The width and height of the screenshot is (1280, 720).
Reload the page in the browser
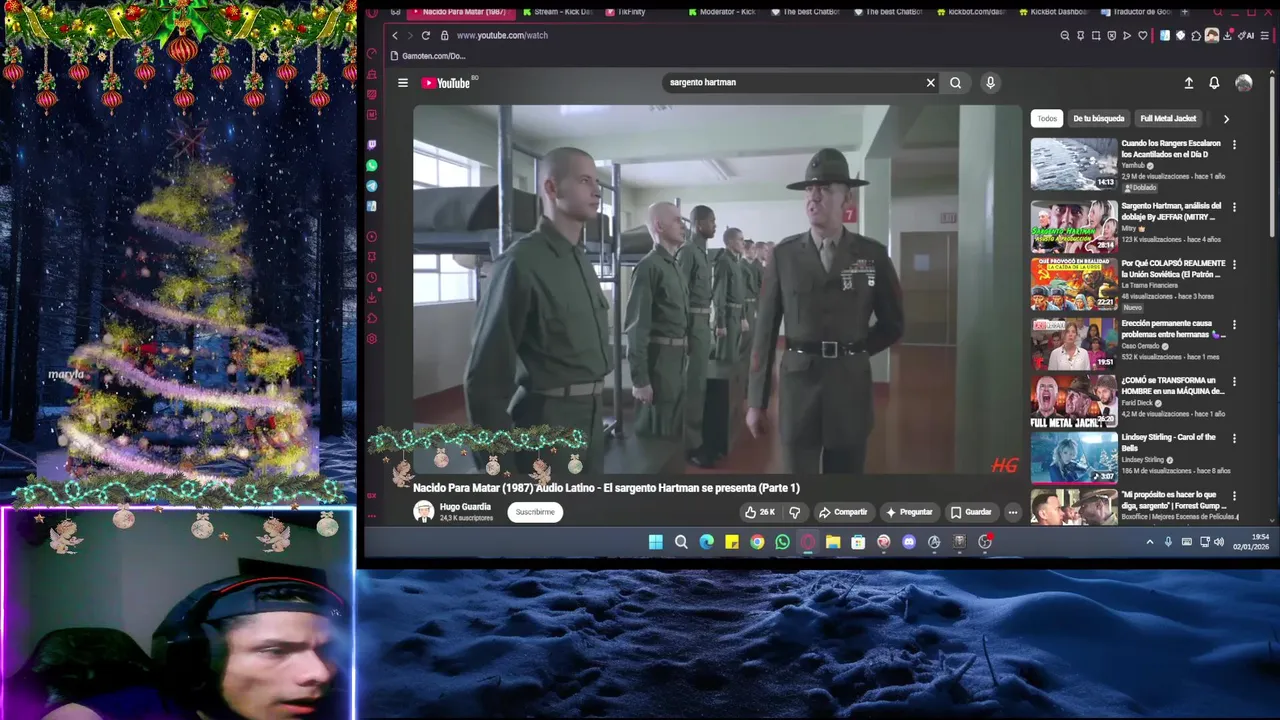426,35
